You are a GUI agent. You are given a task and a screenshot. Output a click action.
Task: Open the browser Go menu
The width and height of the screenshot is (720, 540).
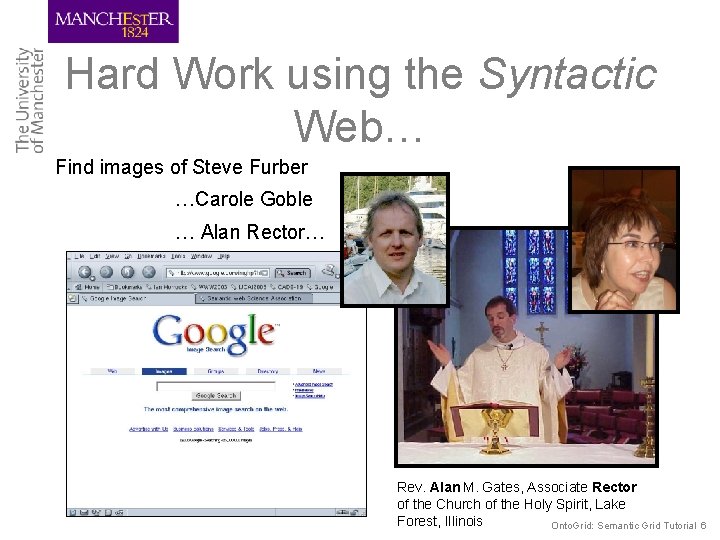(x=128, y=256)
